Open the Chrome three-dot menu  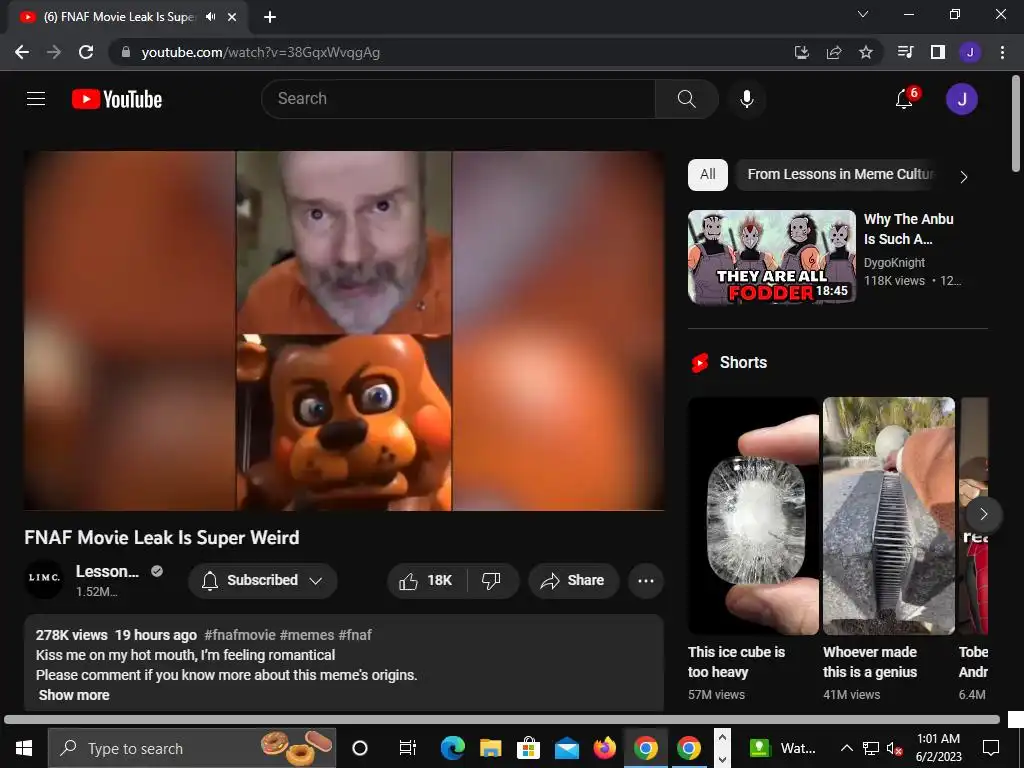(x=1002, y=52)
